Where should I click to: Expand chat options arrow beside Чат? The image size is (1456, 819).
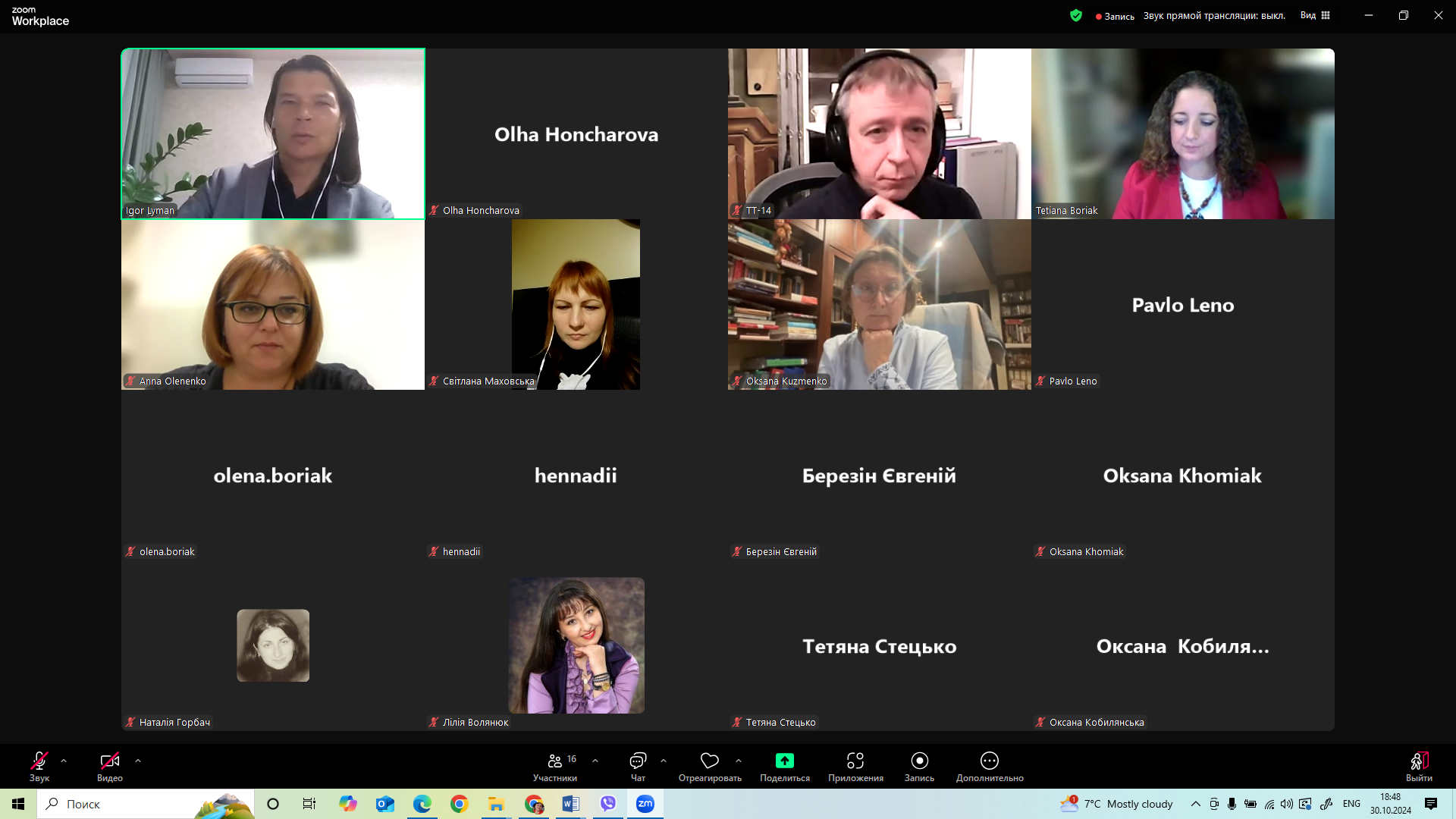click(x=664, y=761)
